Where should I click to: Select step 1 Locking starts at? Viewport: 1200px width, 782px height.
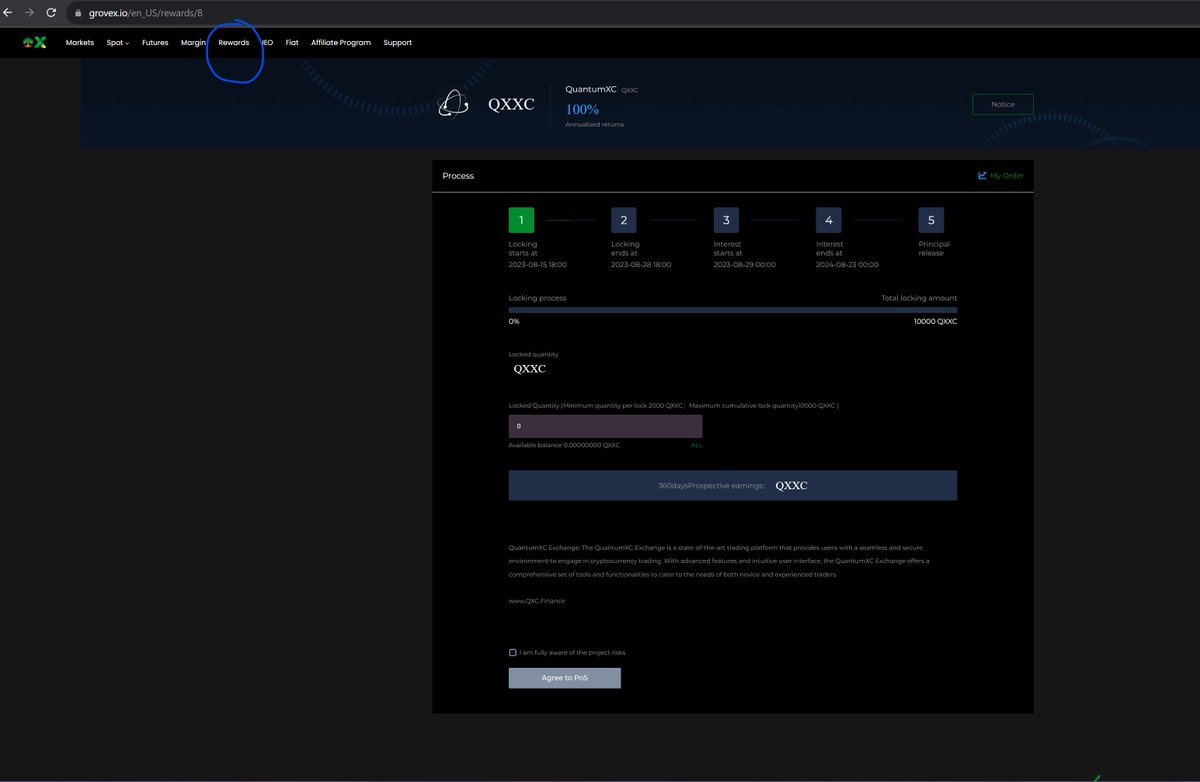pyautogui.click(x=521, y=220)
